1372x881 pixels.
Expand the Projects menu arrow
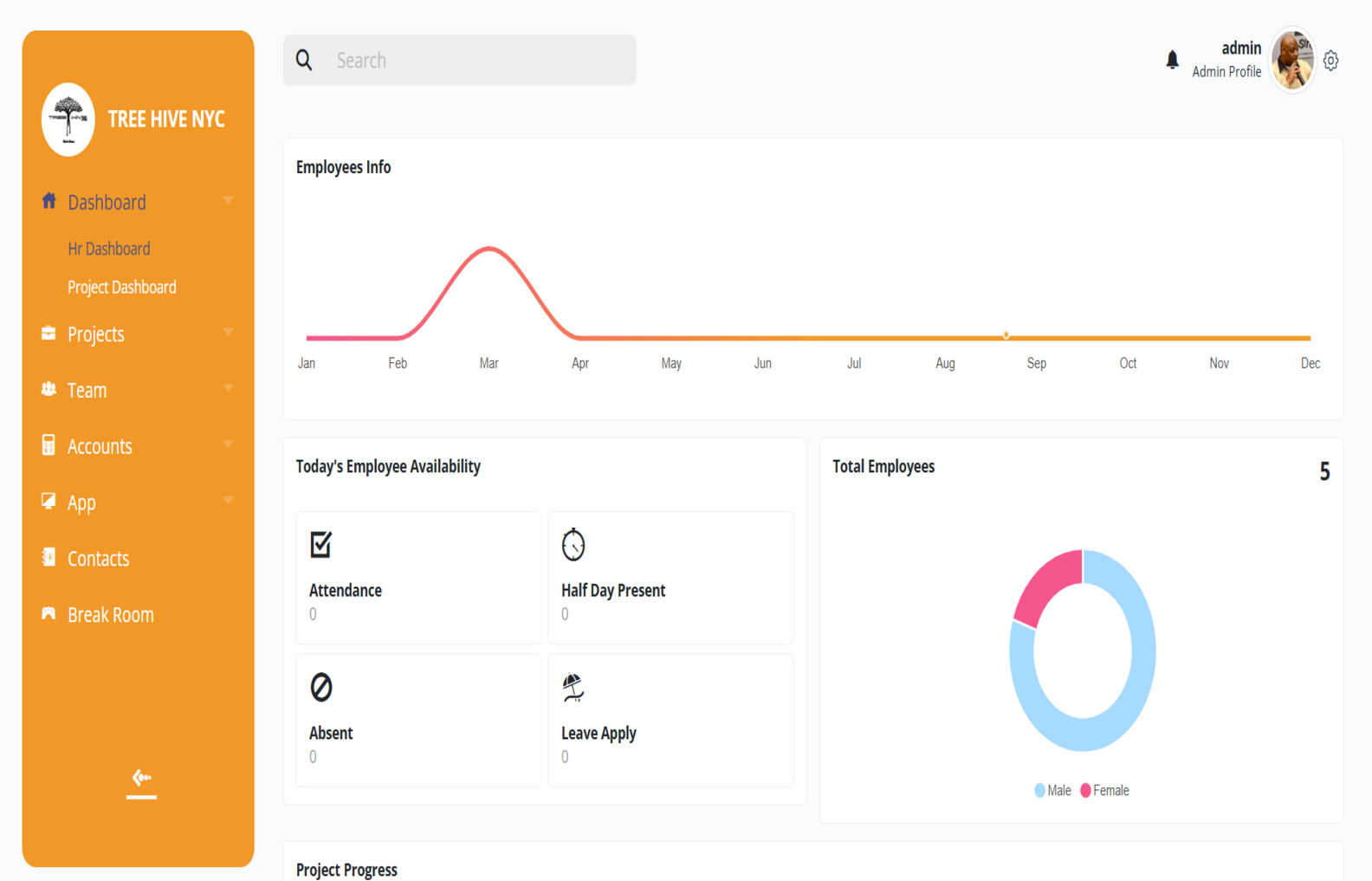[228, 333]
